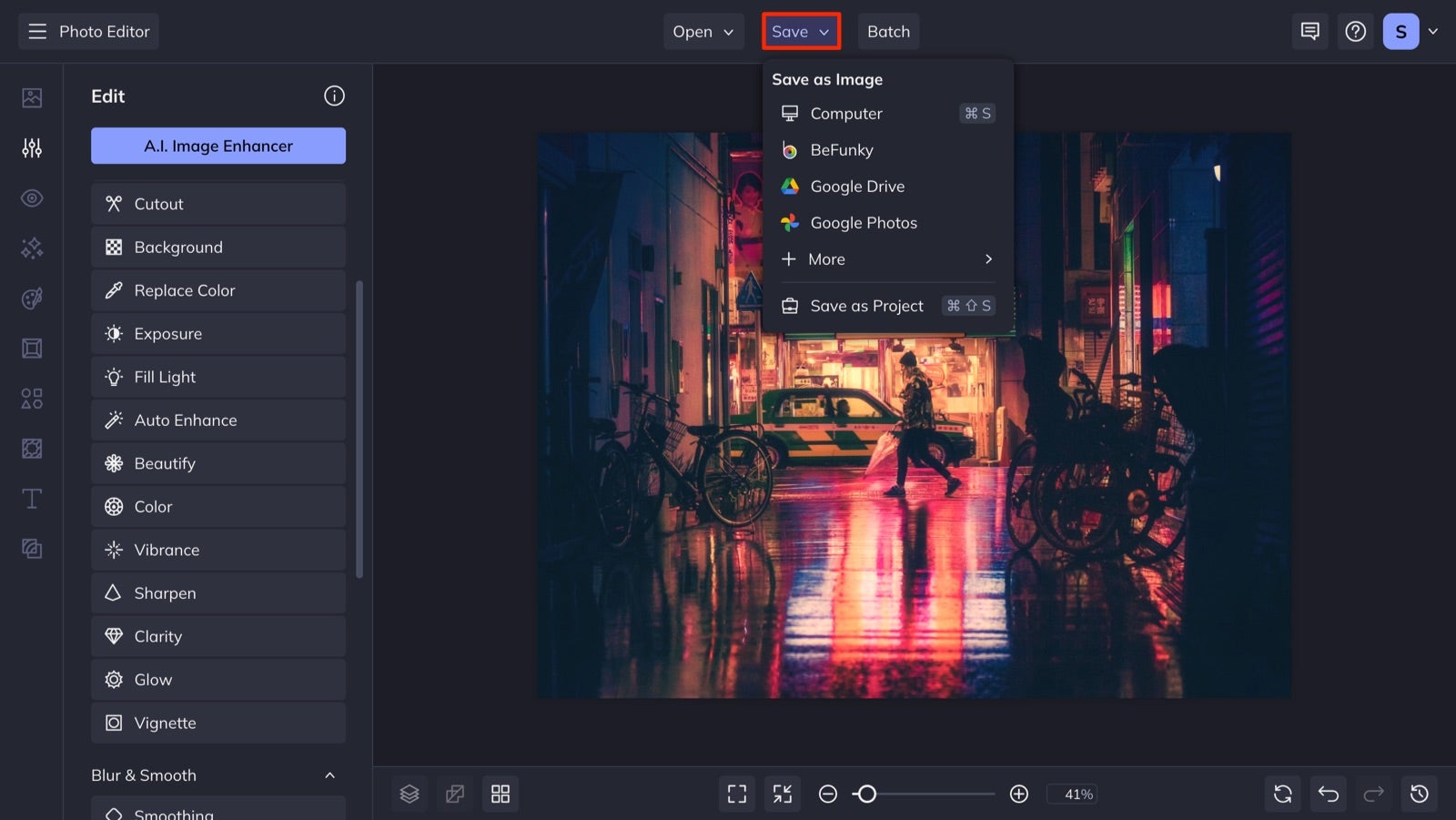
Task: Open the Save dropdown menu
Action: pos(800,31)
